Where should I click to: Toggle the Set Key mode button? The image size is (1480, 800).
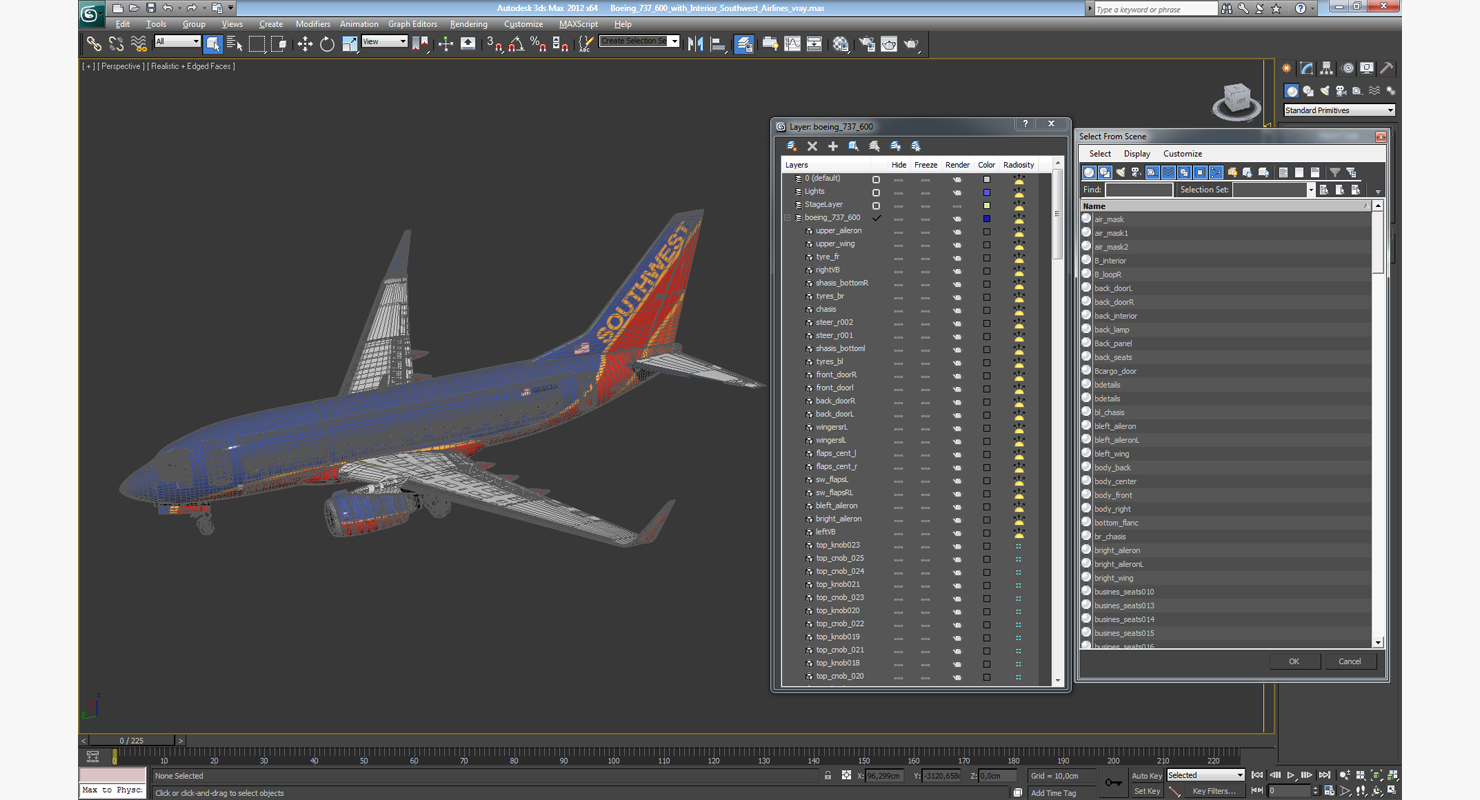click(x=1146, y=791)
